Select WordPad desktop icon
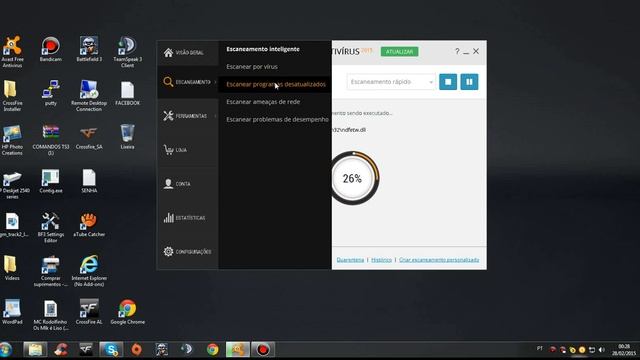The width and height of the screenshot is (640, 360). [12, 312]
